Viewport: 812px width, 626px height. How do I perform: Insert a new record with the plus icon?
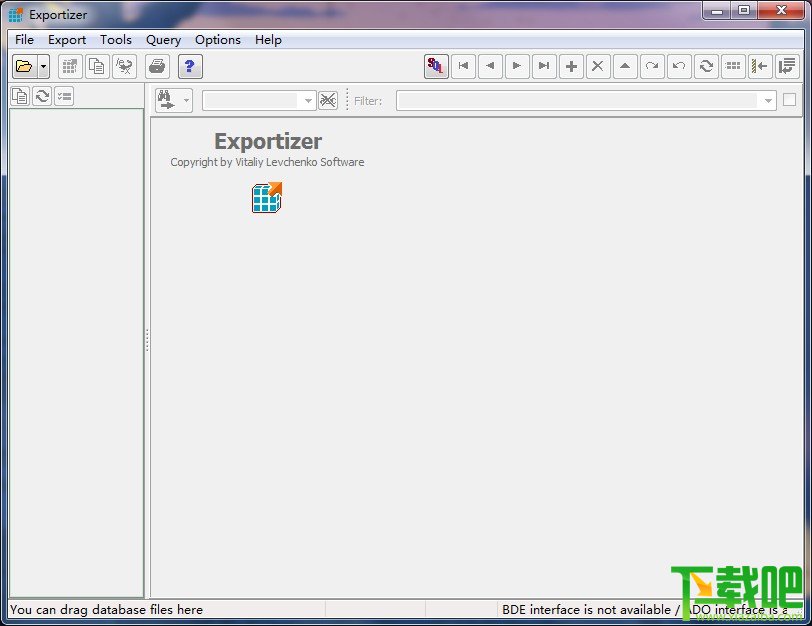click(x=571, y=66)
